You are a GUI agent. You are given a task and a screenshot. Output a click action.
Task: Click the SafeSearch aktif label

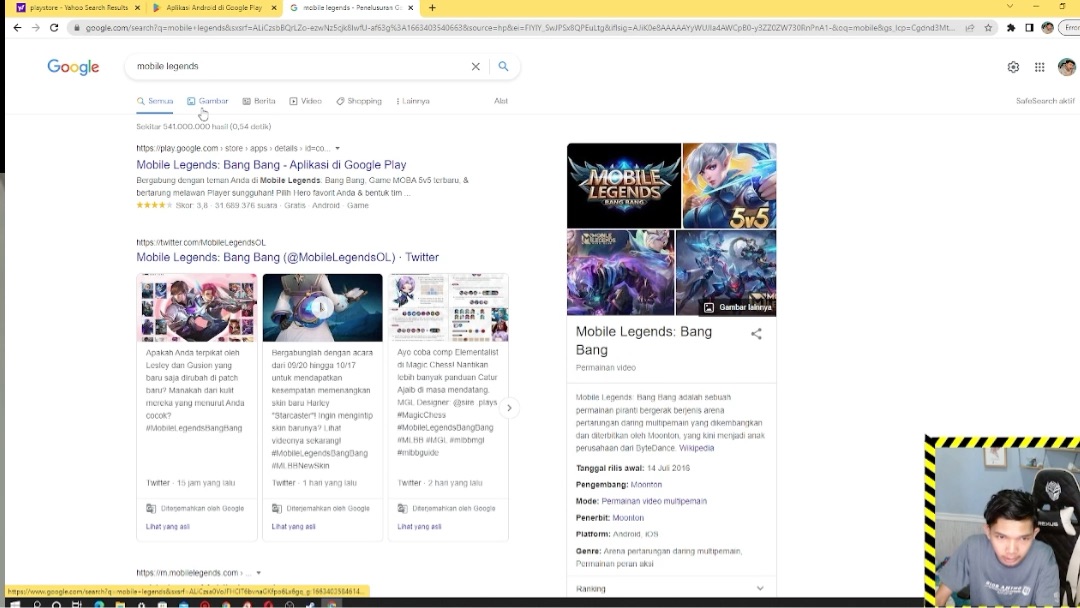click(x=1045, y=101)
